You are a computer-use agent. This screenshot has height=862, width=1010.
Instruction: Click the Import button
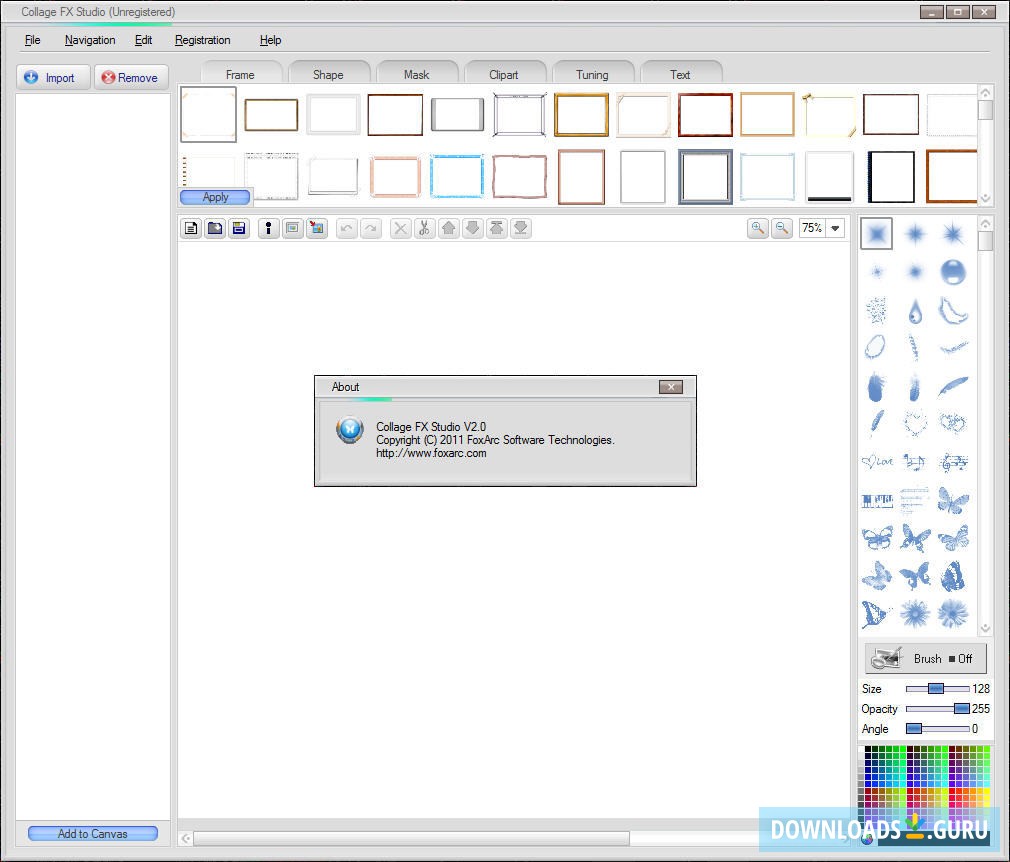[53, 77]
